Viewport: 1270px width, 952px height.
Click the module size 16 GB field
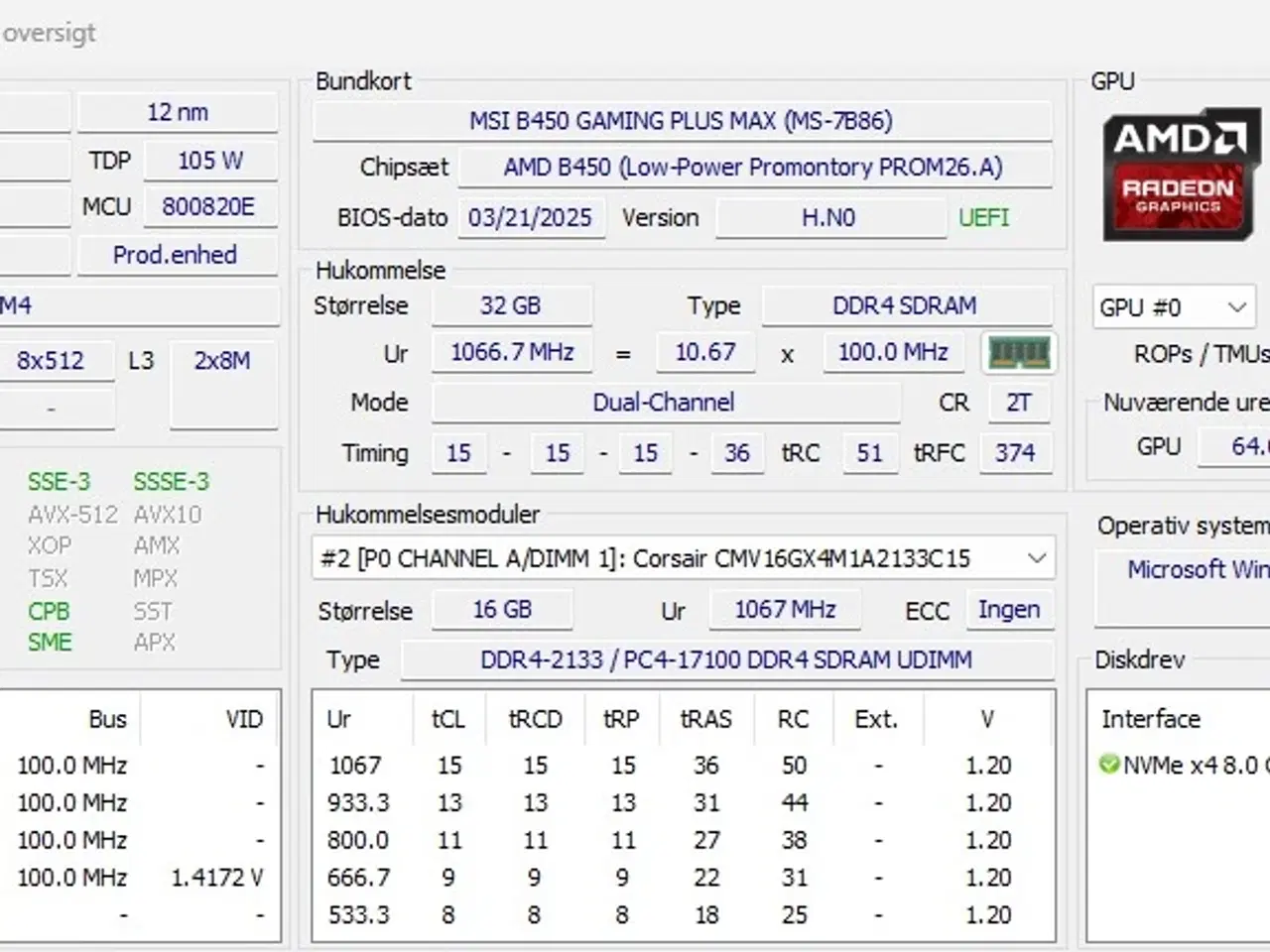[502, 609]
